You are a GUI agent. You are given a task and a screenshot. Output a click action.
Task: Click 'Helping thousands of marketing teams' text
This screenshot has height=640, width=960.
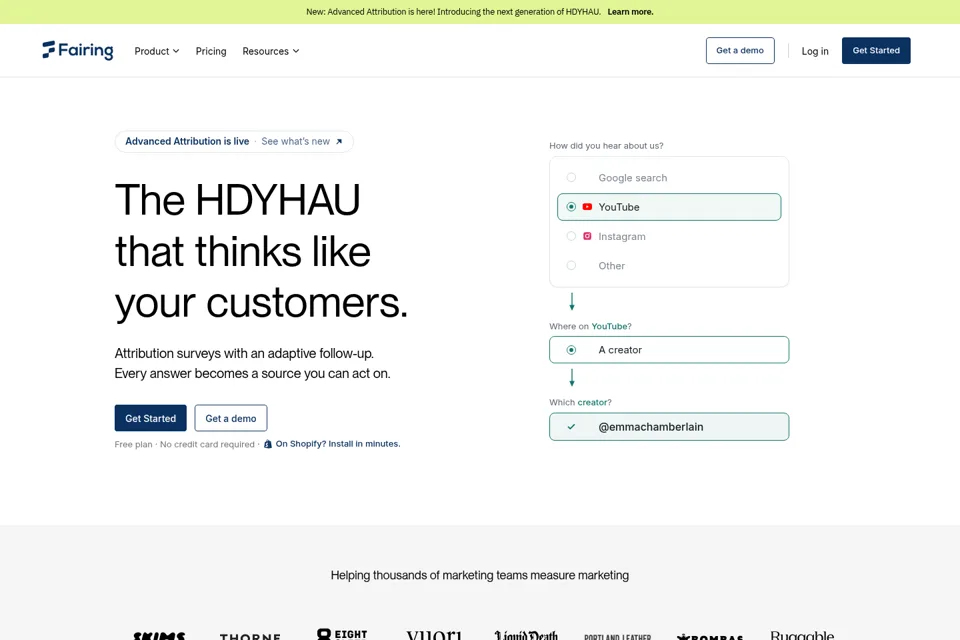(x=480, y=576)
